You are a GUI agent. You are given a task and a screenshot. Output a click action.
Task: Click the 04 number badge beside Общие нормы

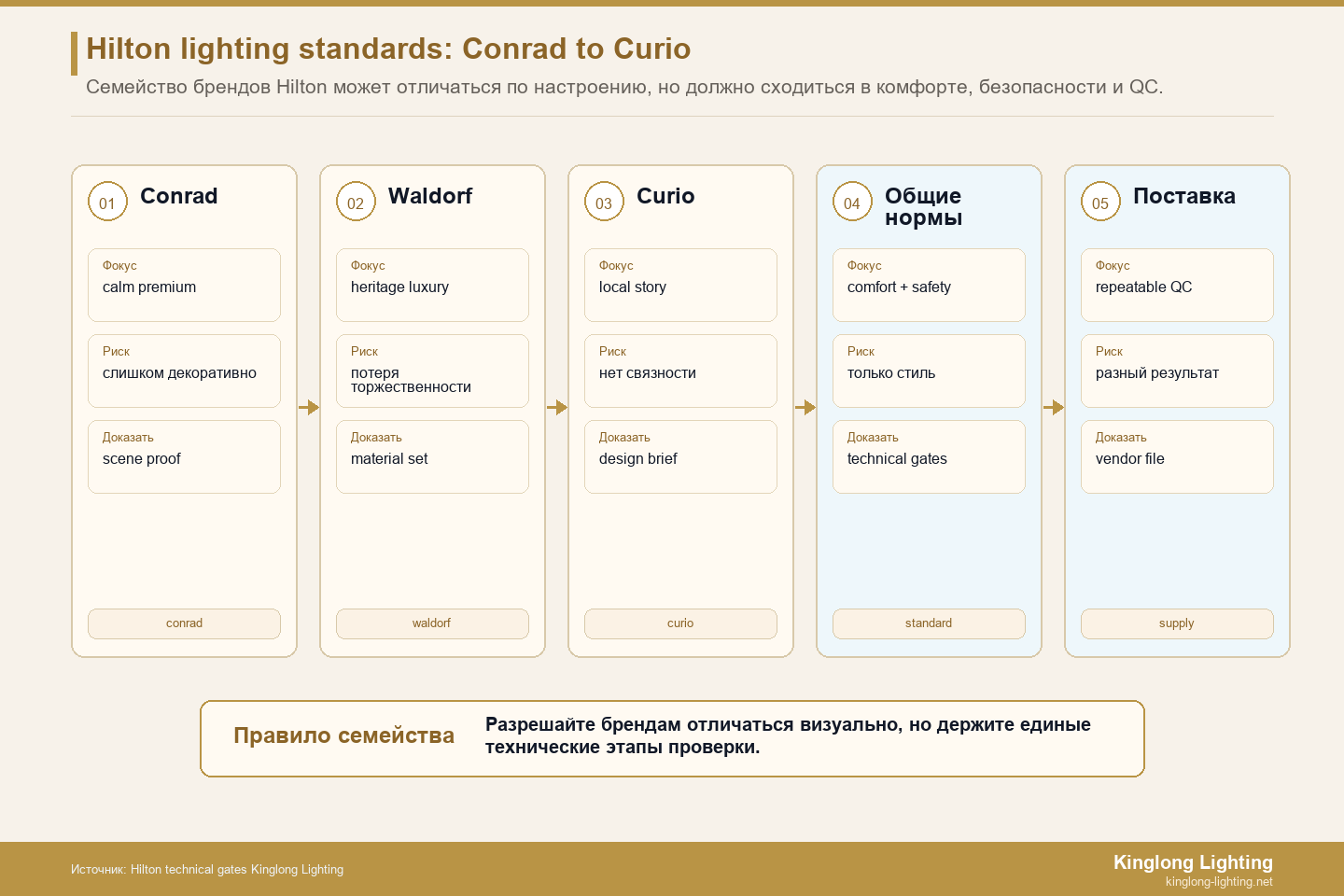(852, 202)
